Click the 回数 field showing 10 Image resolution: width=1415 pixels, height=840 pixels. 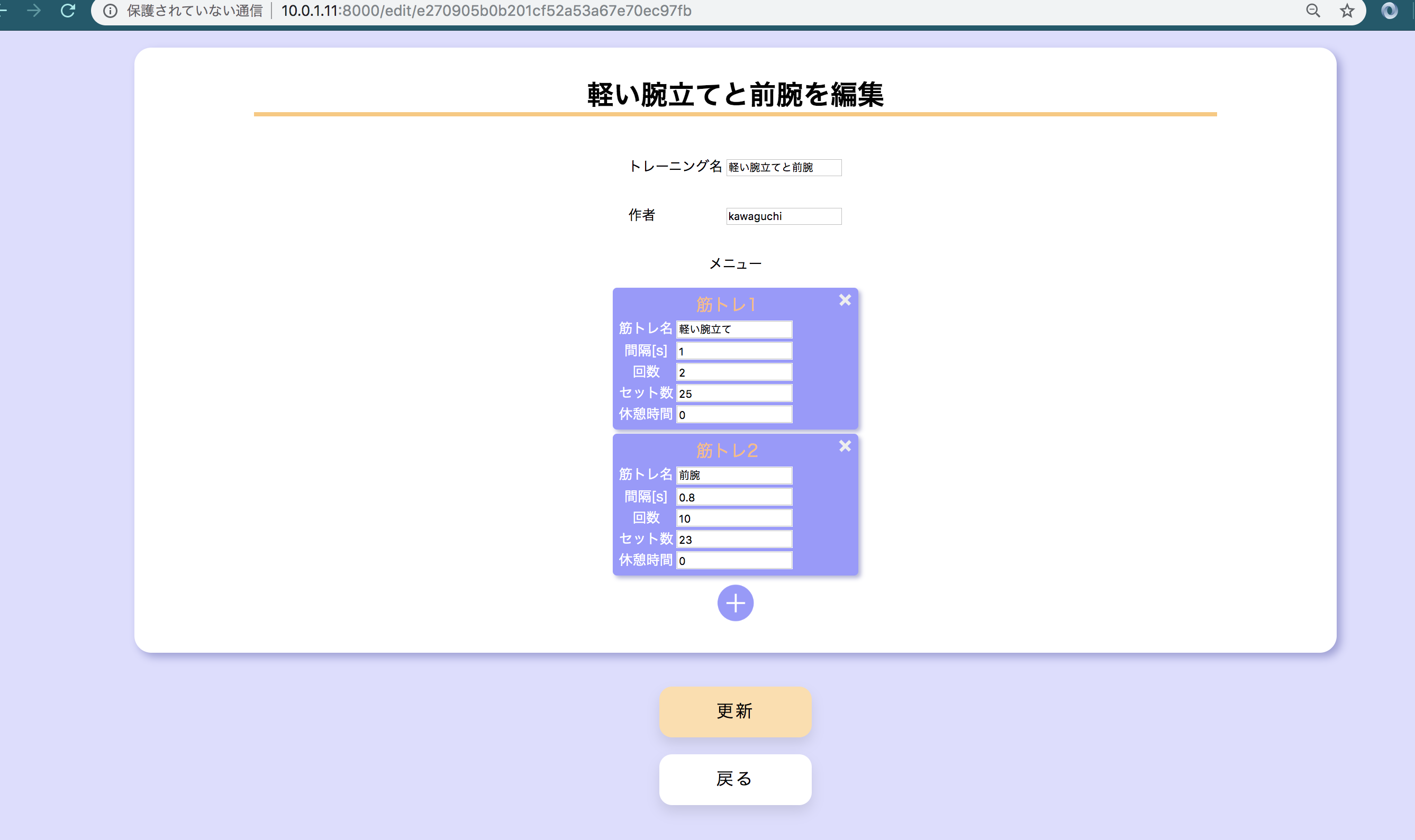click(x=734, y=518)
